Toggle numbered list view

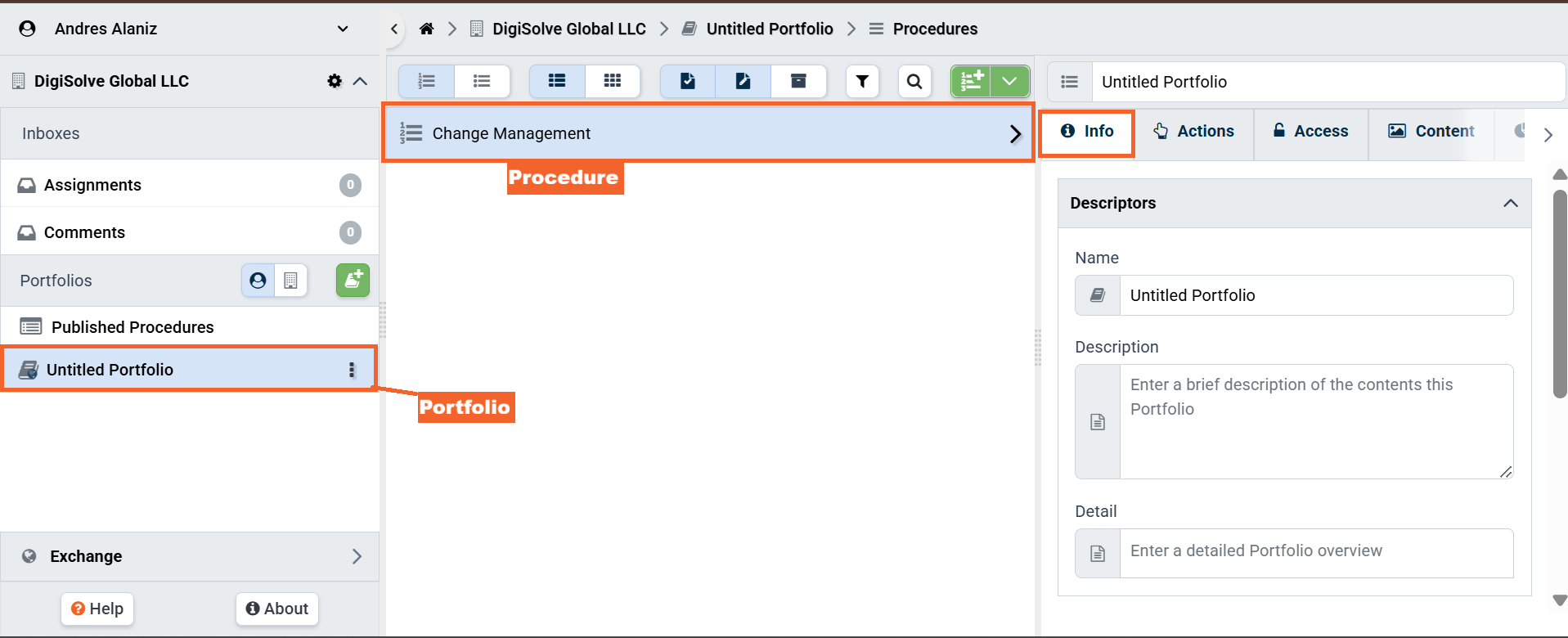(426, 81)
